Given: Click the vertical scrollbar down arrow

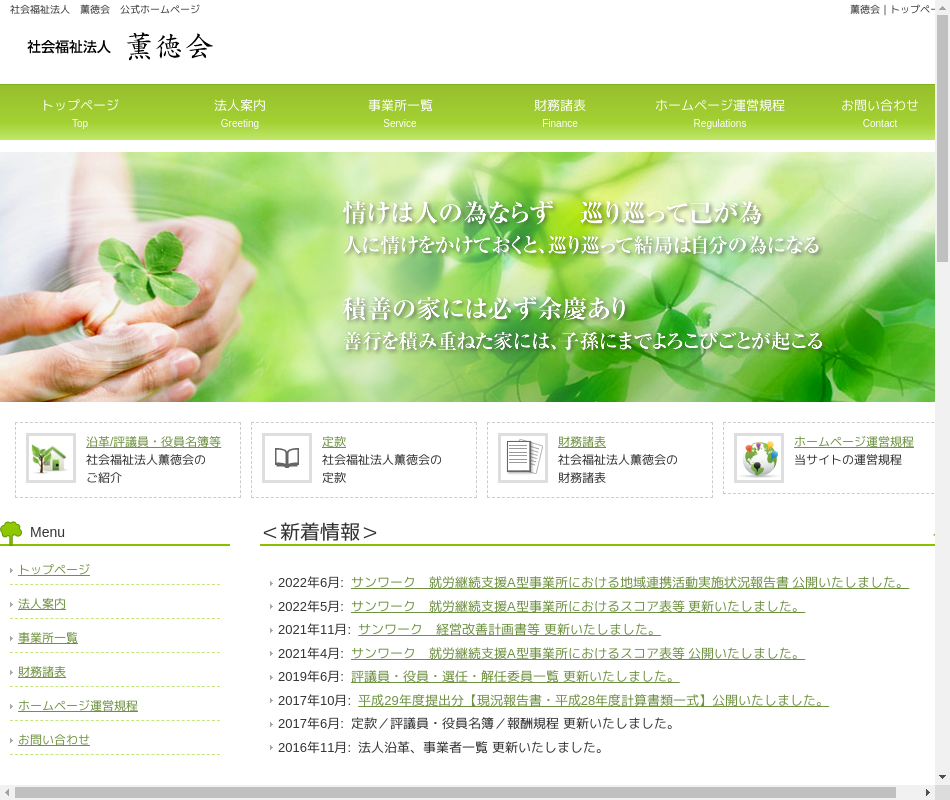Looking at the screenshot, I should pyautogui.click(x=942, y=776).
